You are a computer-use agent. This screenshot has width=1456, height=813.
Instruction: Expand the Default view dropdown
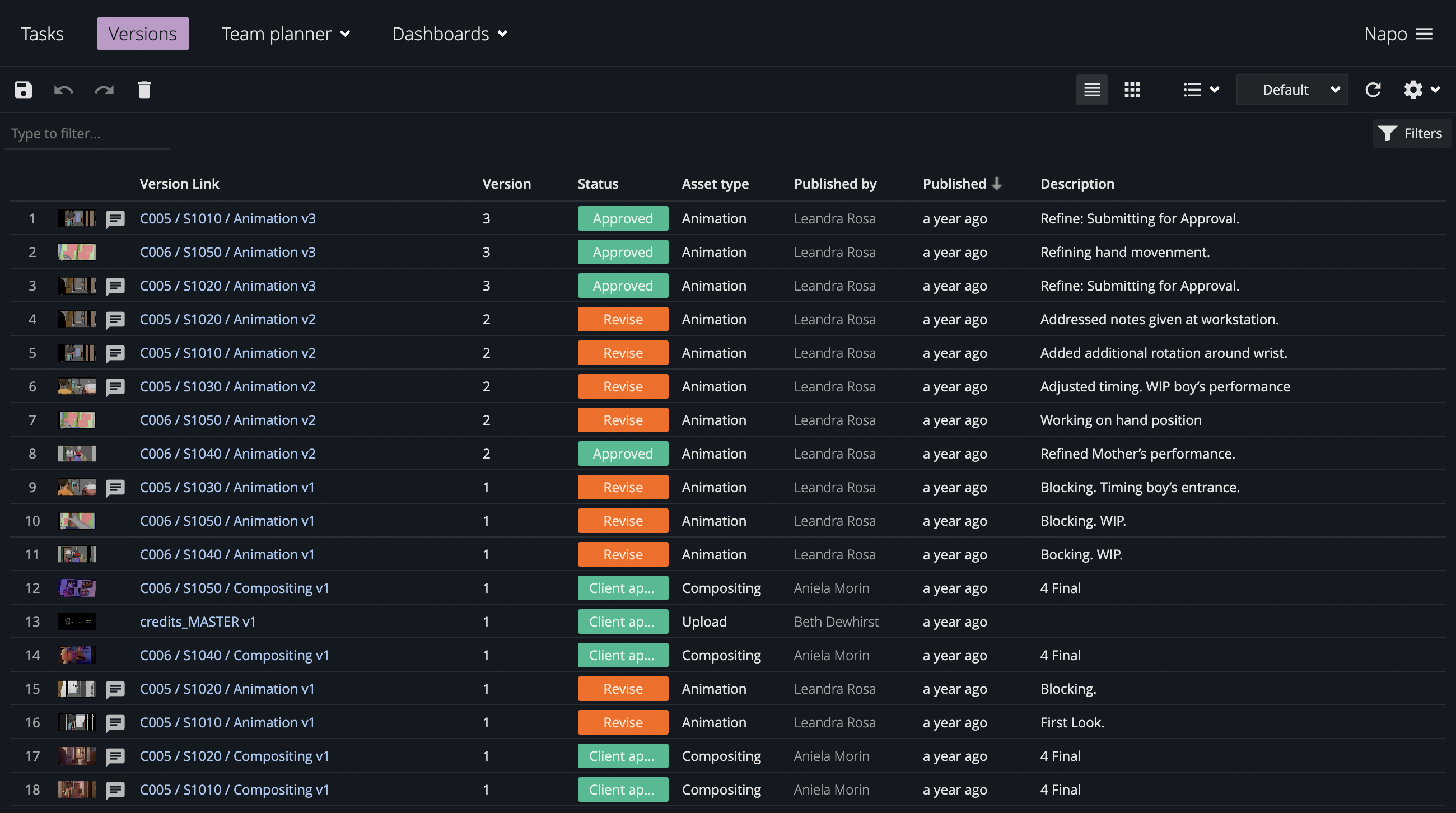pos(1292,89)
